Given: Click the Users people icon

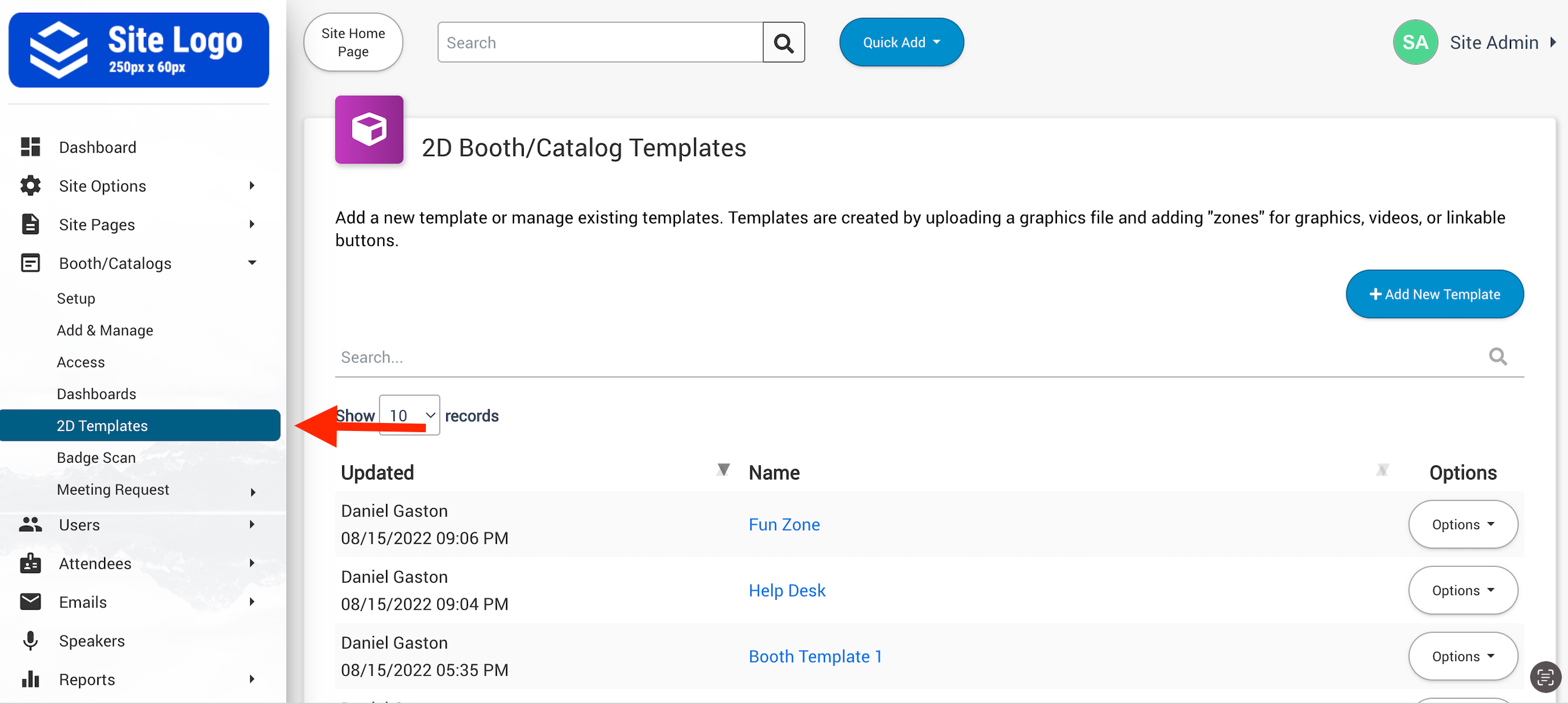Looking at the screenshot, I should click(31, 525).
